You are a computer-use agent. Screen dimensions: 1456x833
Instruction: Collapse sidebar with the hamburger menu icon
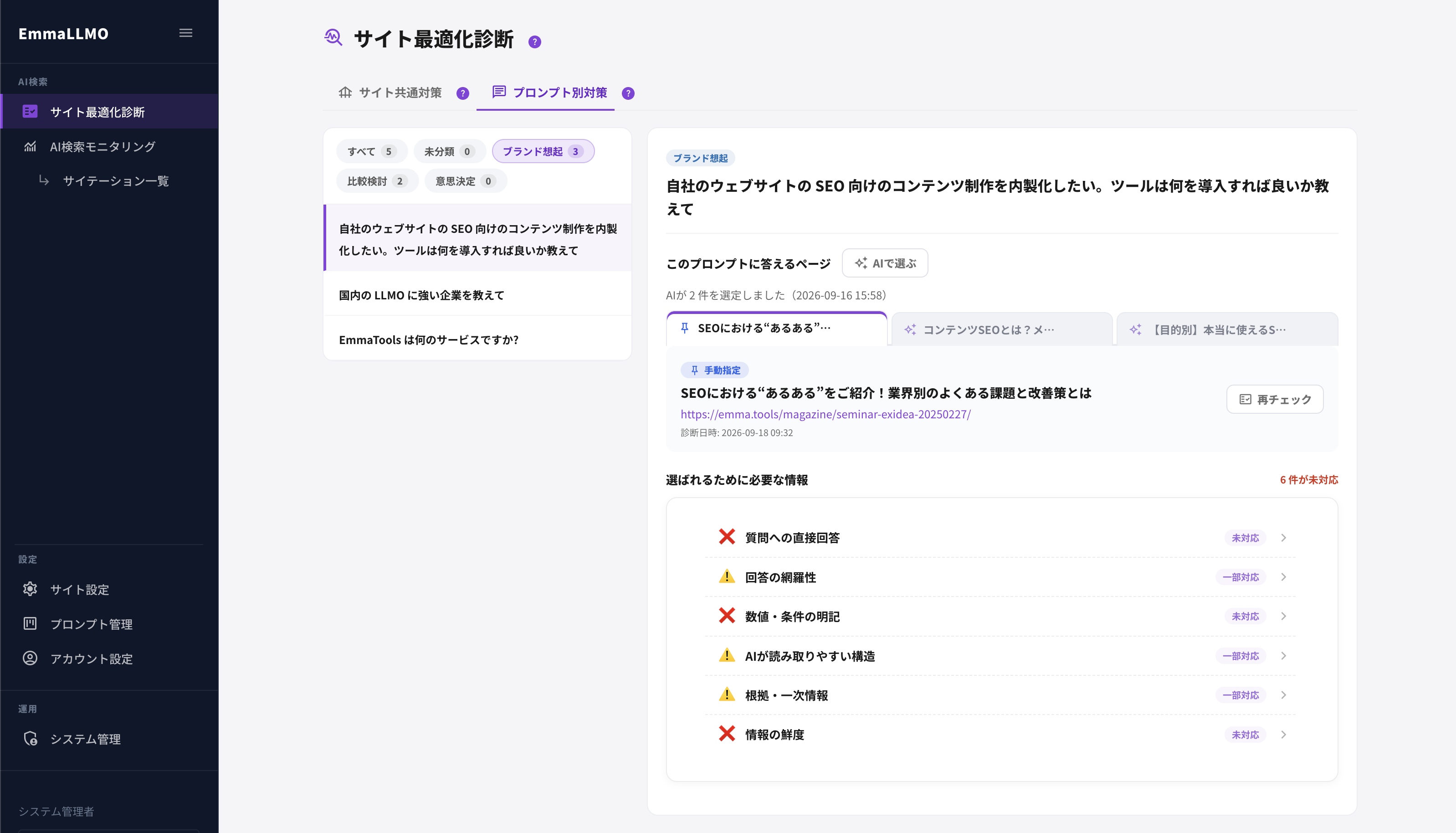(186, 33)
